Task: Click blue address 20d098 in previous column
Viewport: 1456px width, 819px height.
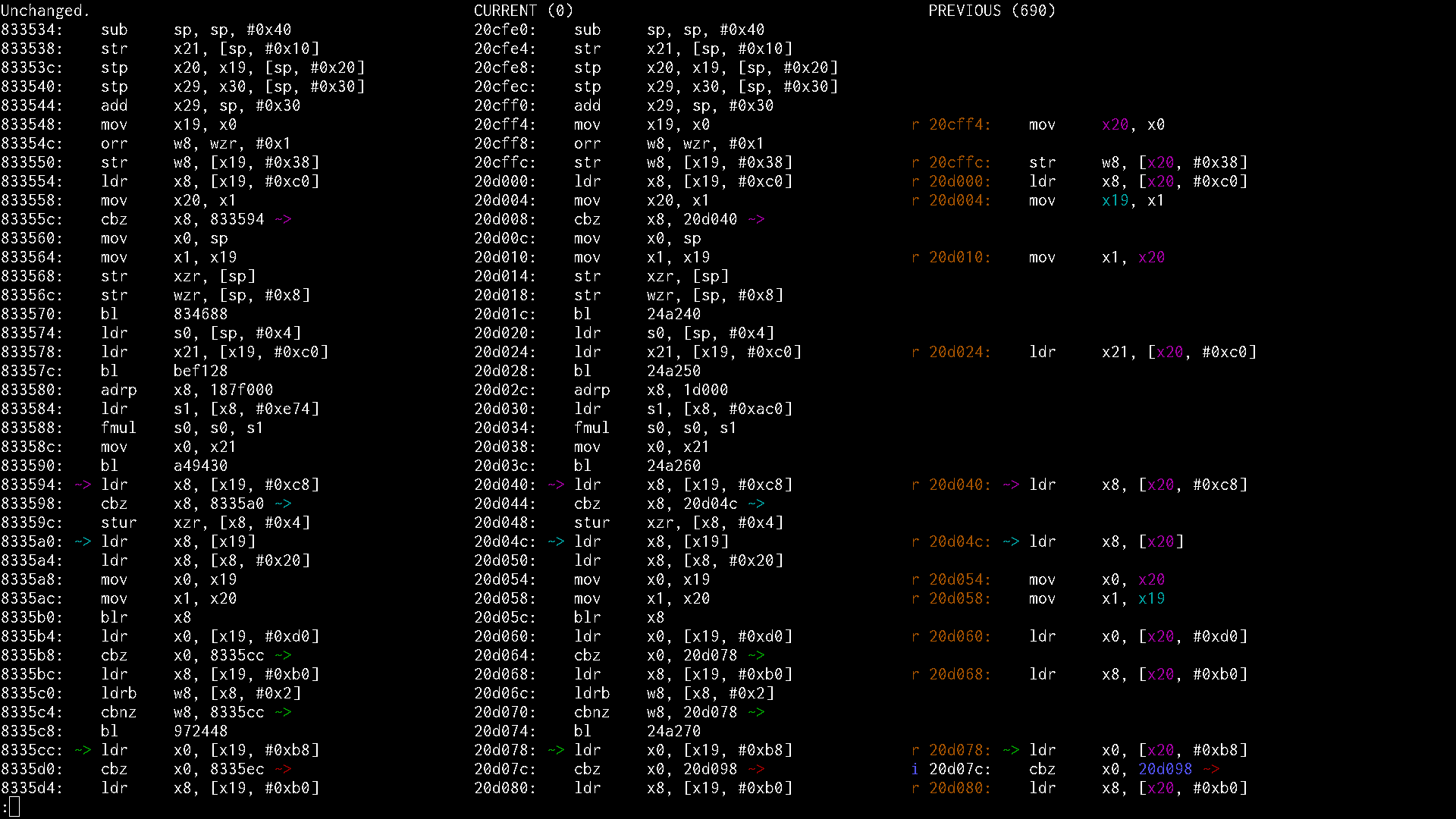Action: (1165, 769)
